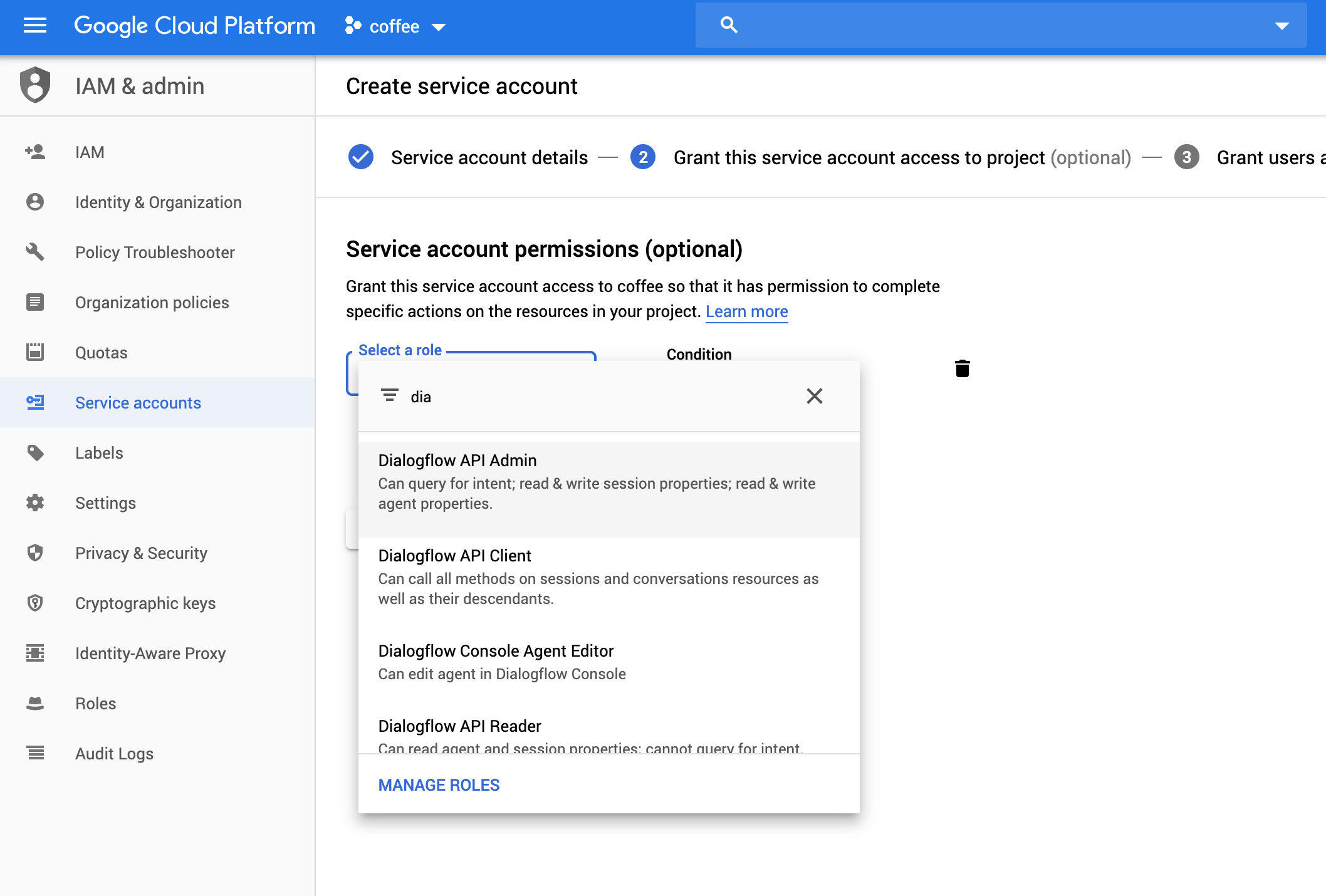
Task: Expand the search bar dropdown arrow
Action: pos(1282,26)
